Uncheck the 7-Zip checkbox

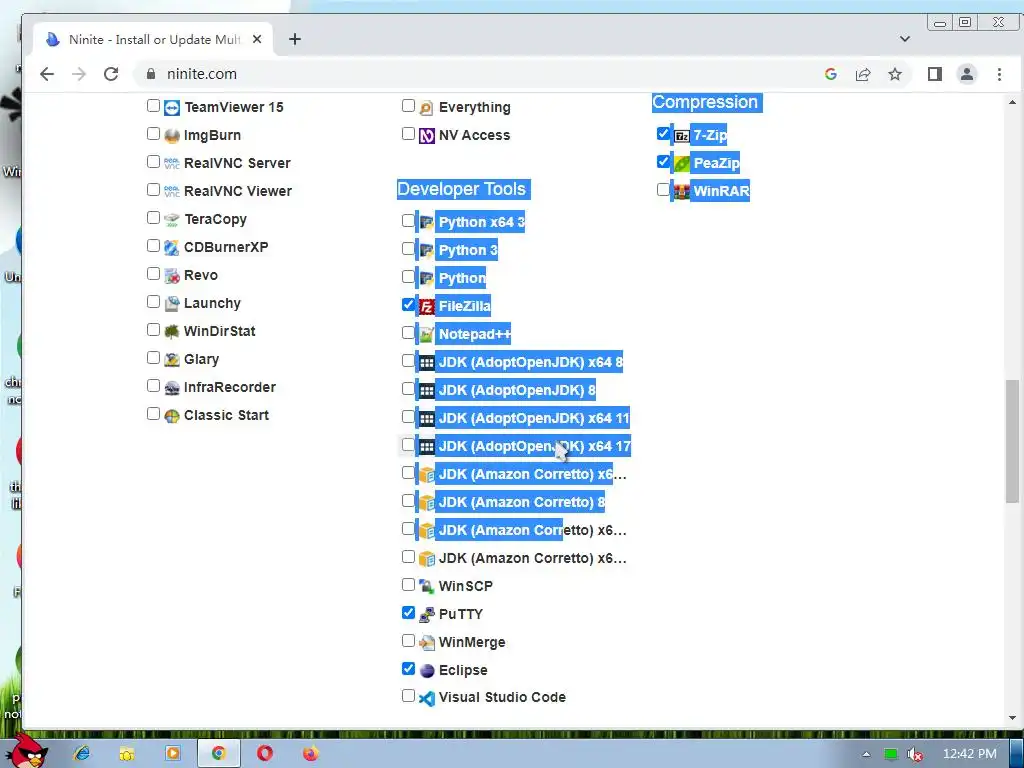[663, 133]
